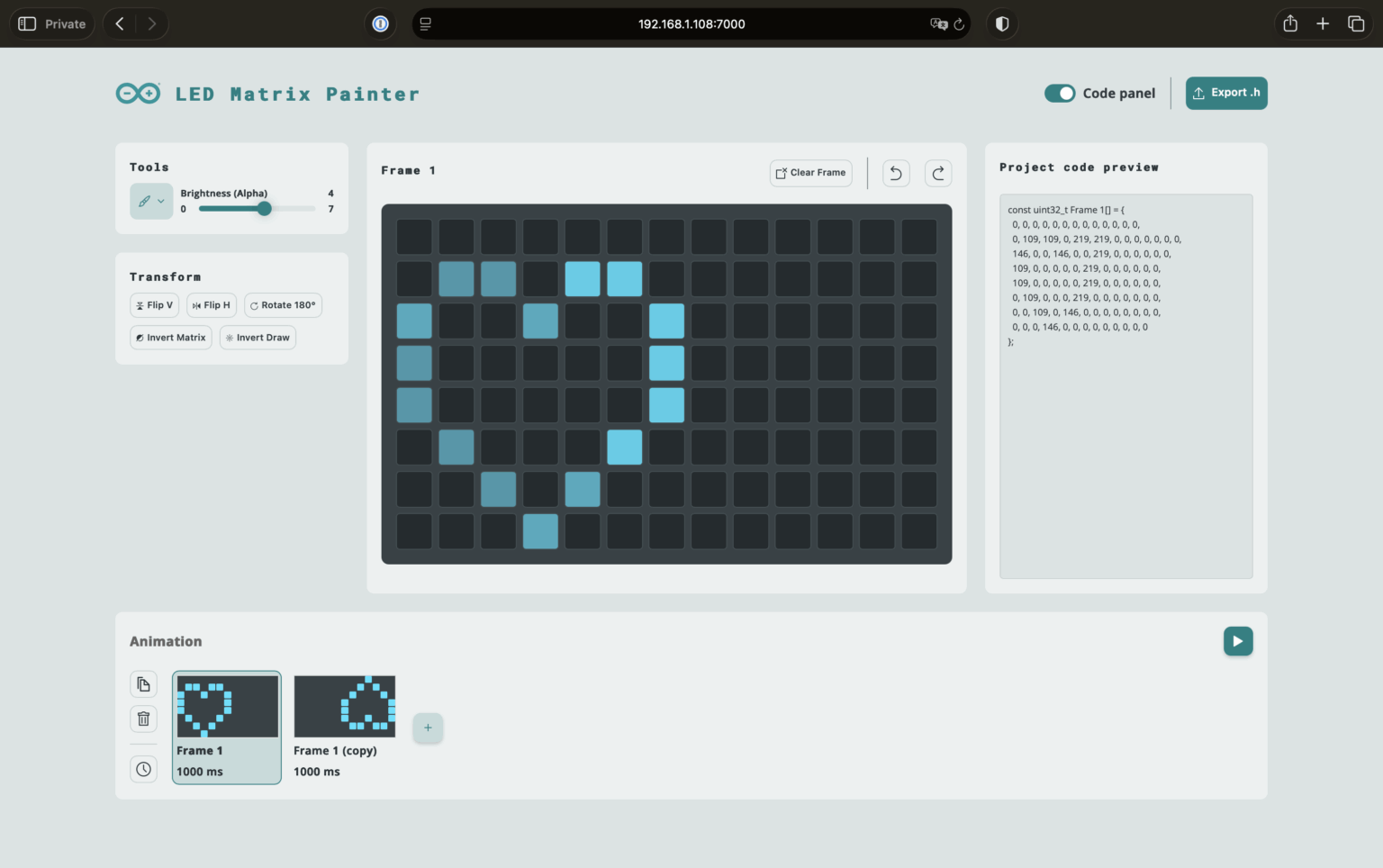
Task: Select the Brush tool in the Tools panel
Action: click(146, 201)
